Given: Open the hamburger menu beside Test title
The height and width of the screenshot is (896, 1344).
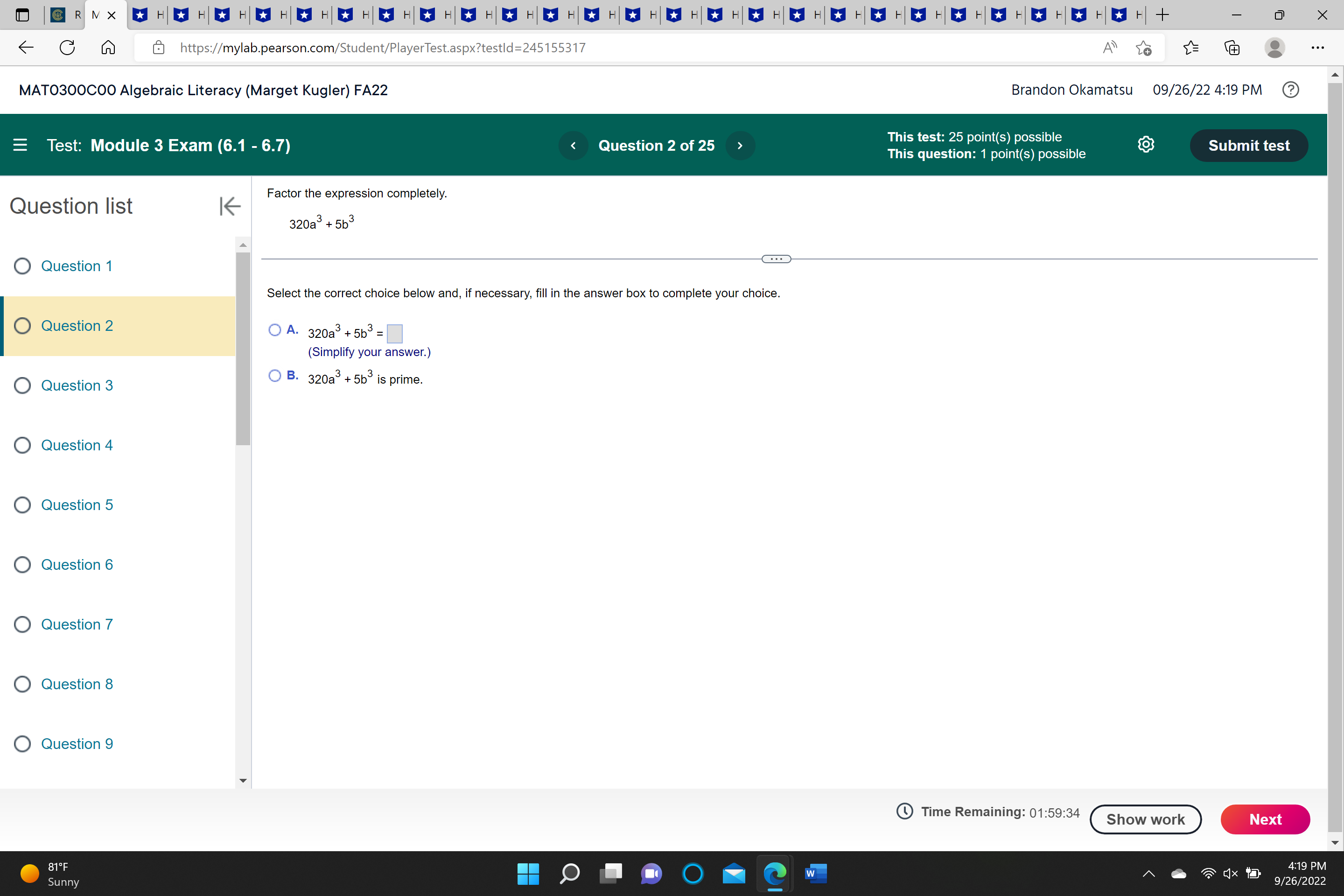Looking at the screenshot, I should coord(20,145).
